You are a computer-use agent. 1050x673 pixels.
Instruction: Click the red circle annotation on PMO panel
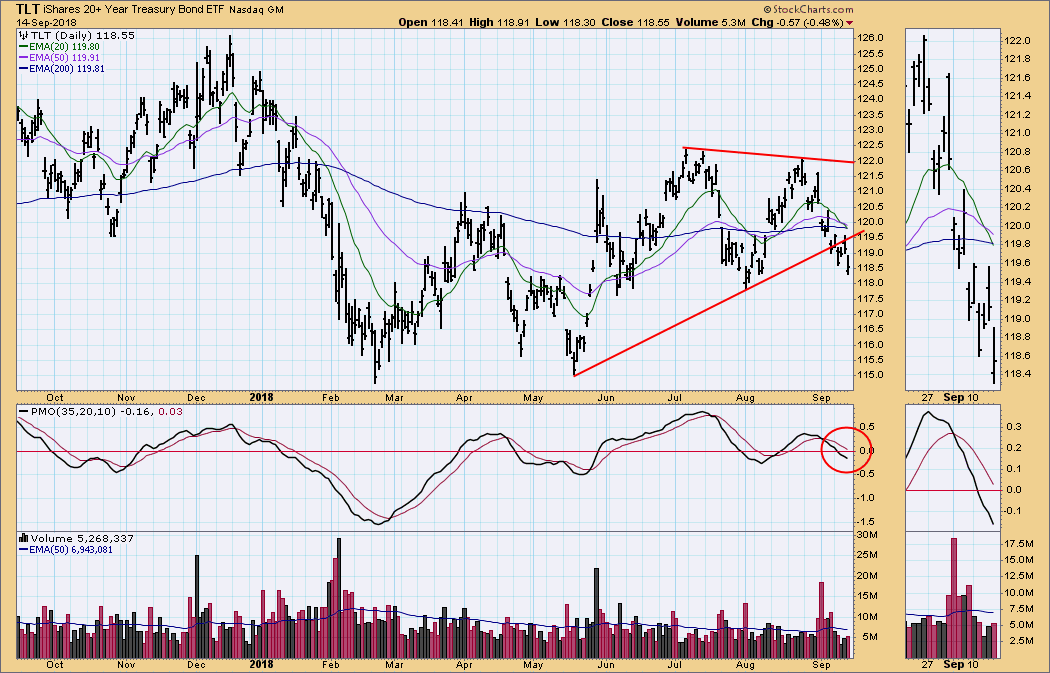click(x=843, y=449)
